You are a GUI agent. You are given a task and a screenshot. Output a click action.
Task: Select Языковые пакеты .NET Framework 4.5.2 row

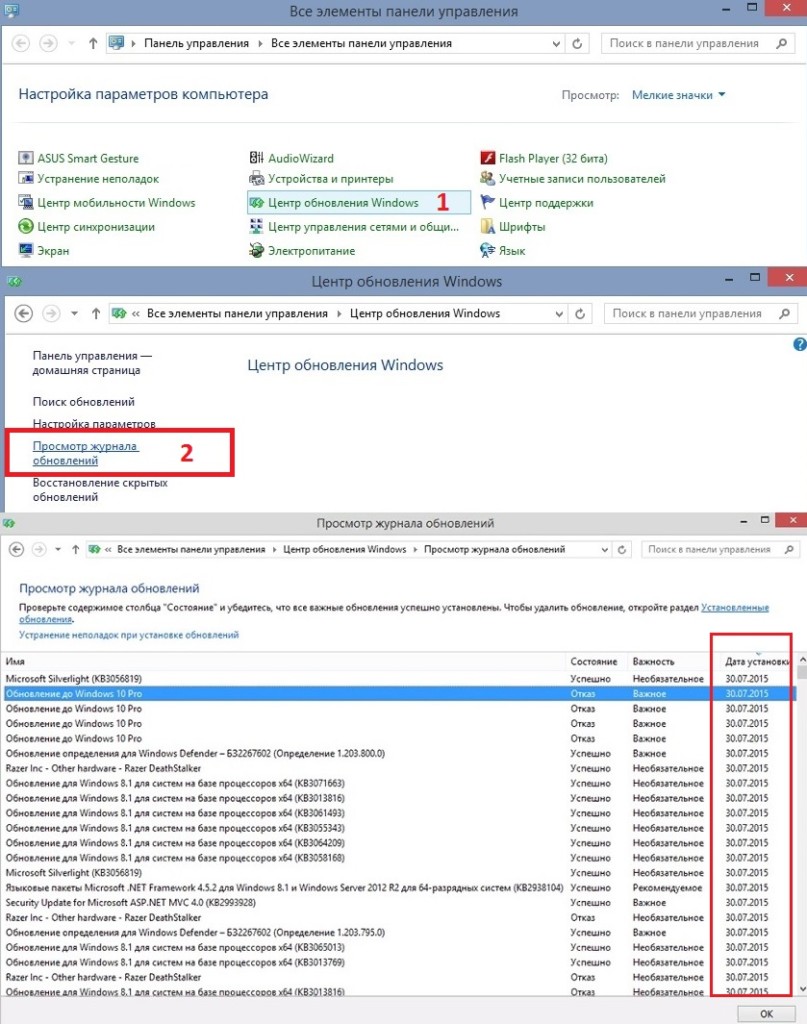click(x=400, y=888)
